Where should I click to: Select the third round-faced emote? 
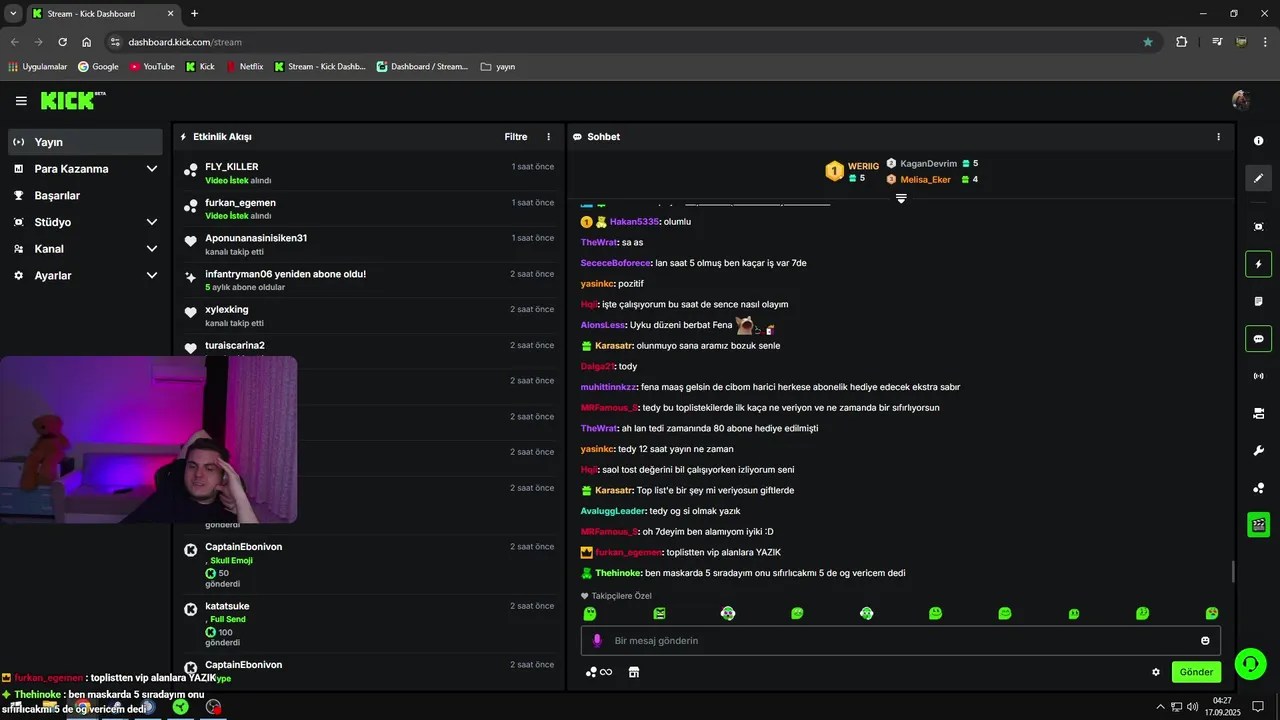tap(728, 613)
